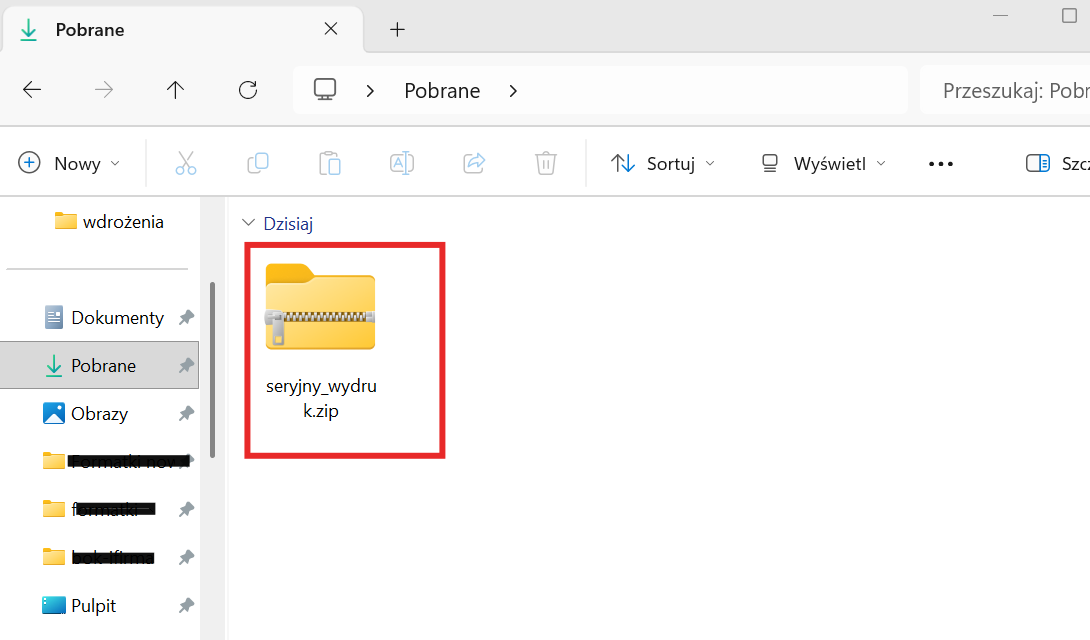This screenshot has height=640, width=1090.
Task: Collapse the Dzisiaj file group
Action: 248,224
